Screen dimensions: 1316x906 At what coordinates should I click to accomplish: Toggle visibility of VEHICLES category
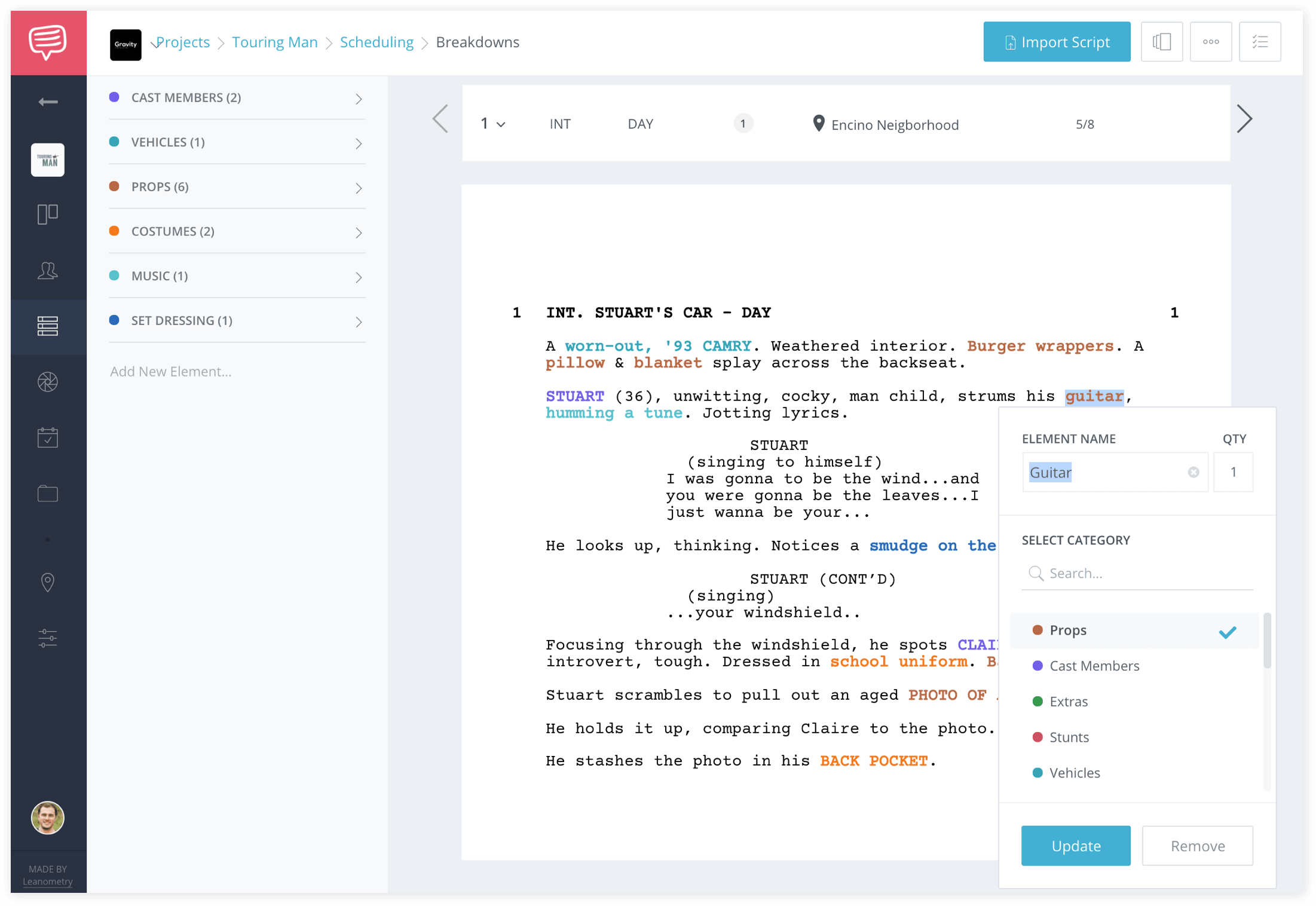(x=358, y=142)
